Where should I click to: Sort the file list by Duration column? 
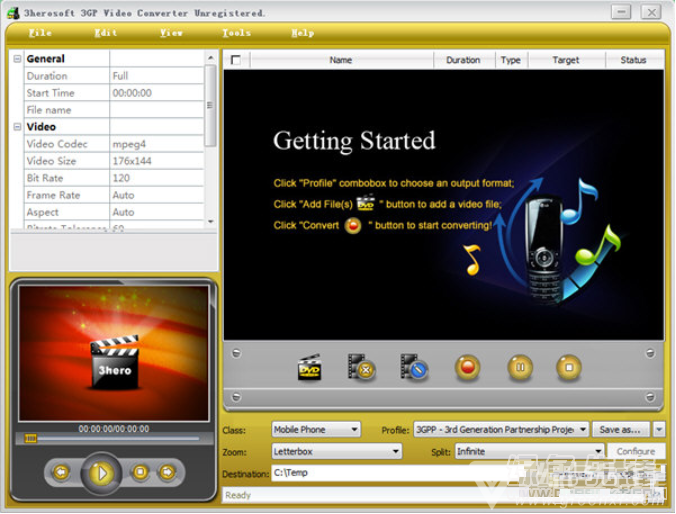coord(463,60)
